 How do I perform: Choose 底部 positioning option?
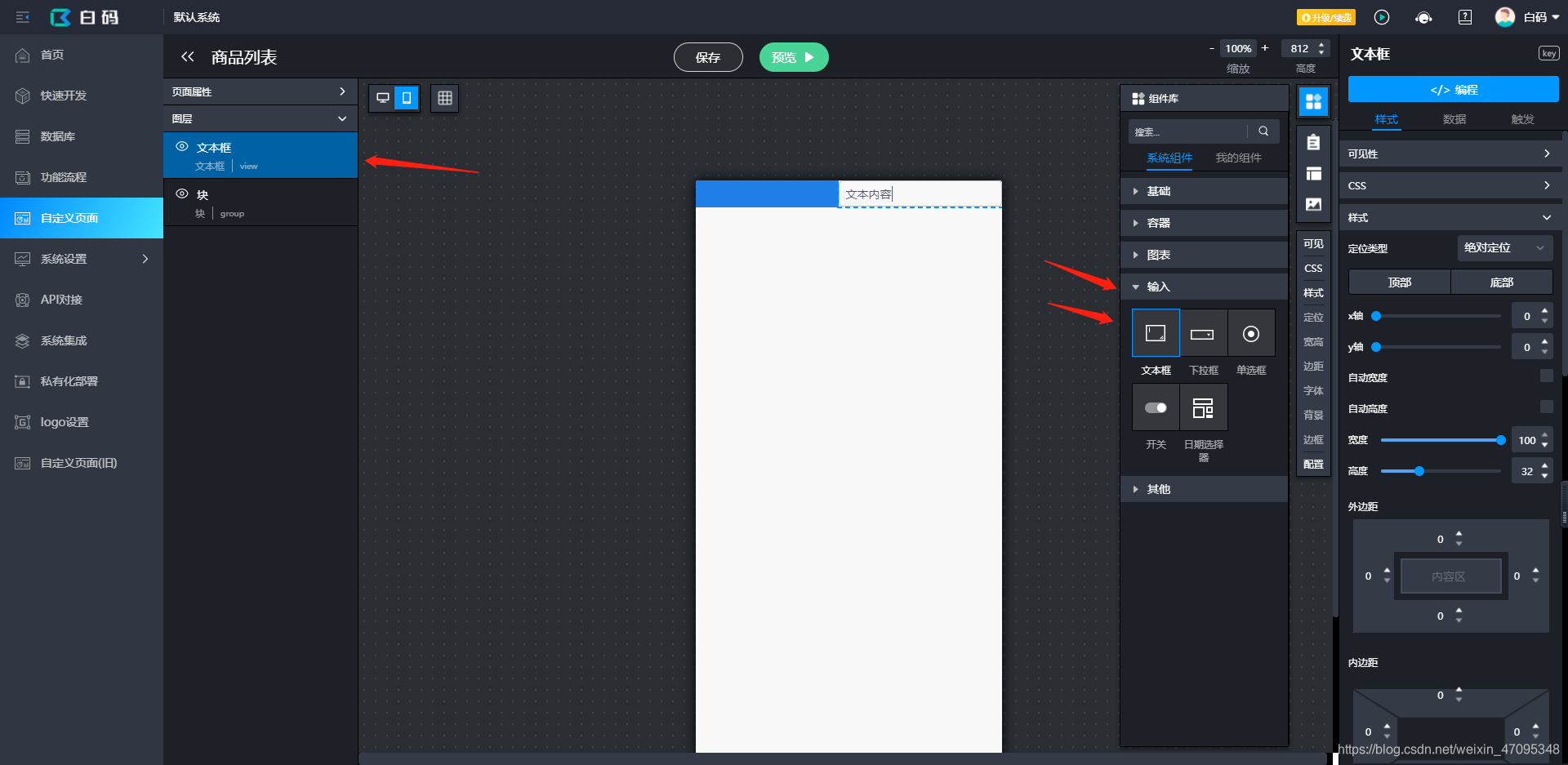point(1501,282)
